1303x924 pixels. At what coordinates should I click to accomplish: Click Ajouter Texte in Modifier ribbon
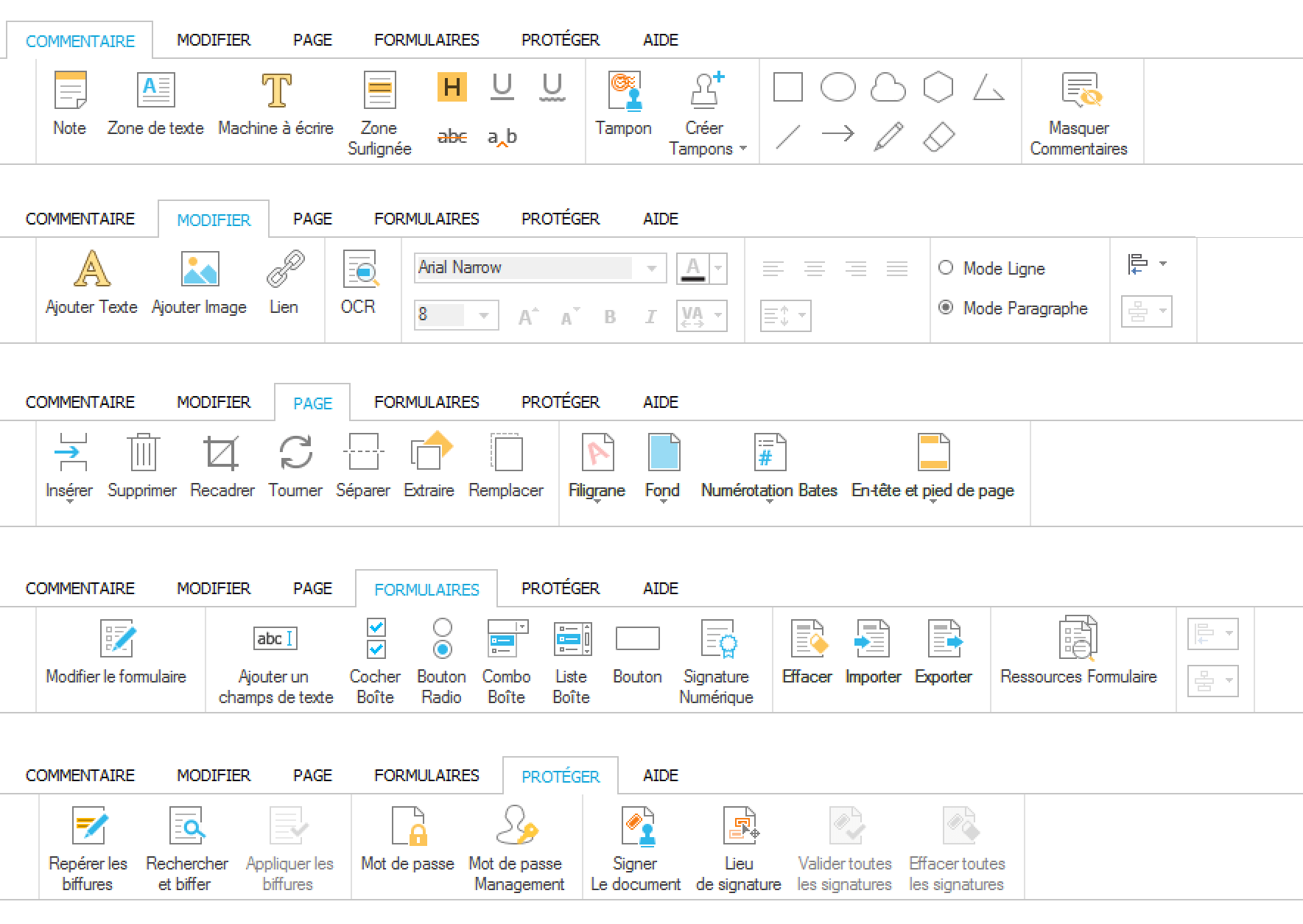92,283
